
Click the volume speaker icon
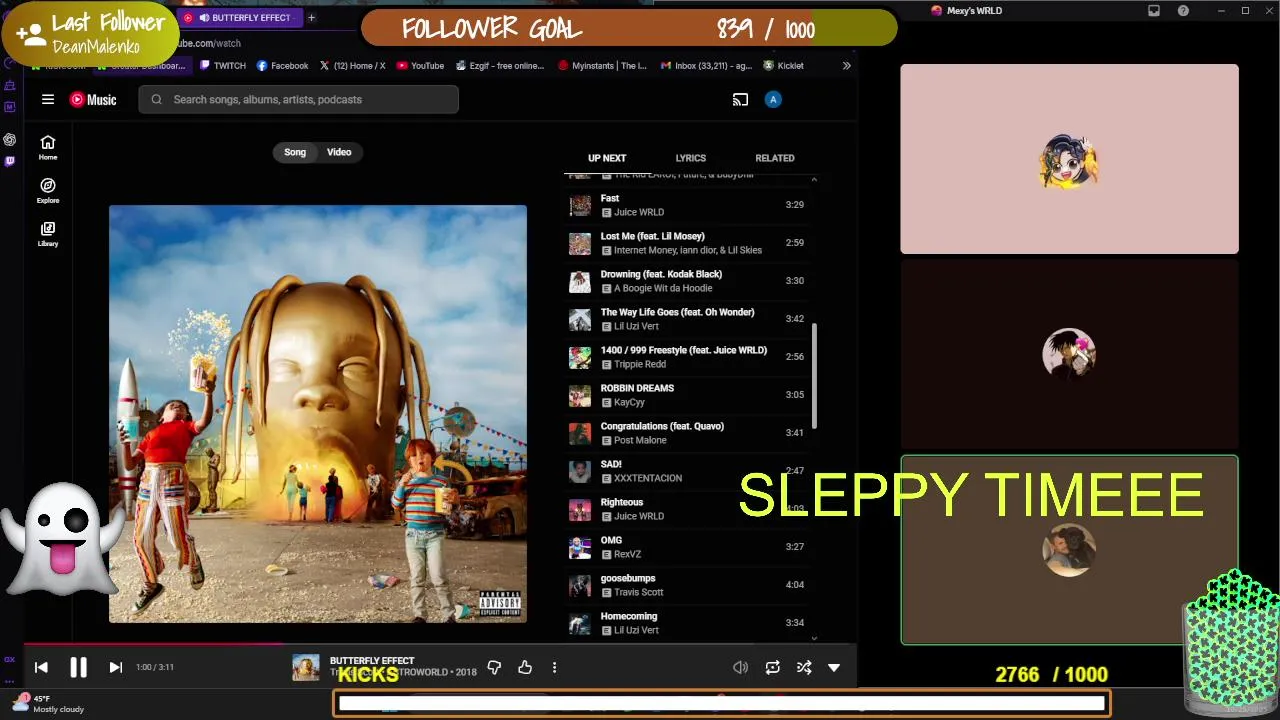740,667
